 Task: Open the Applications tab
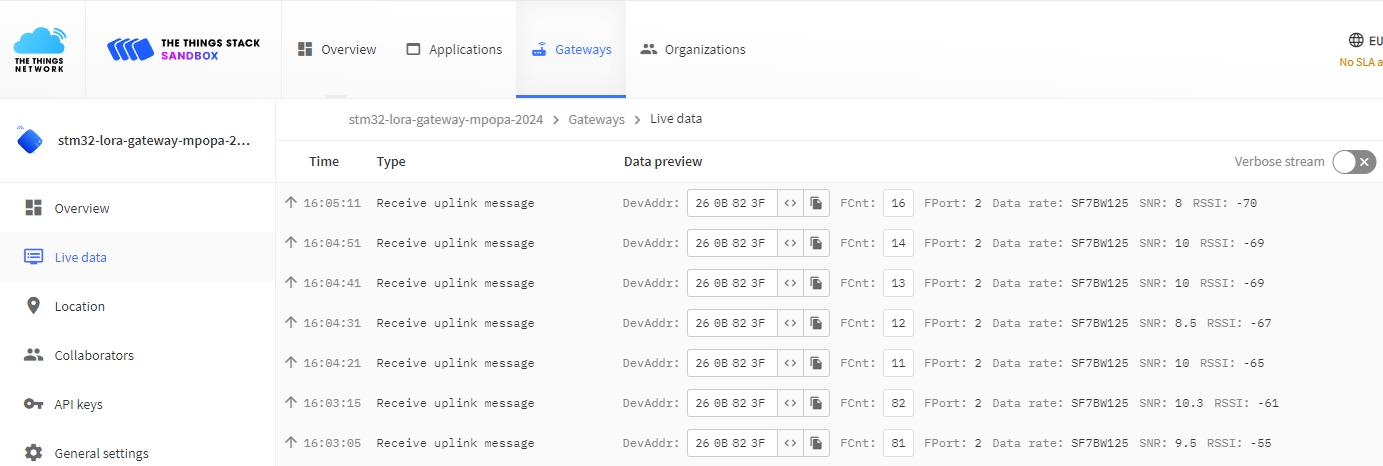454,49
